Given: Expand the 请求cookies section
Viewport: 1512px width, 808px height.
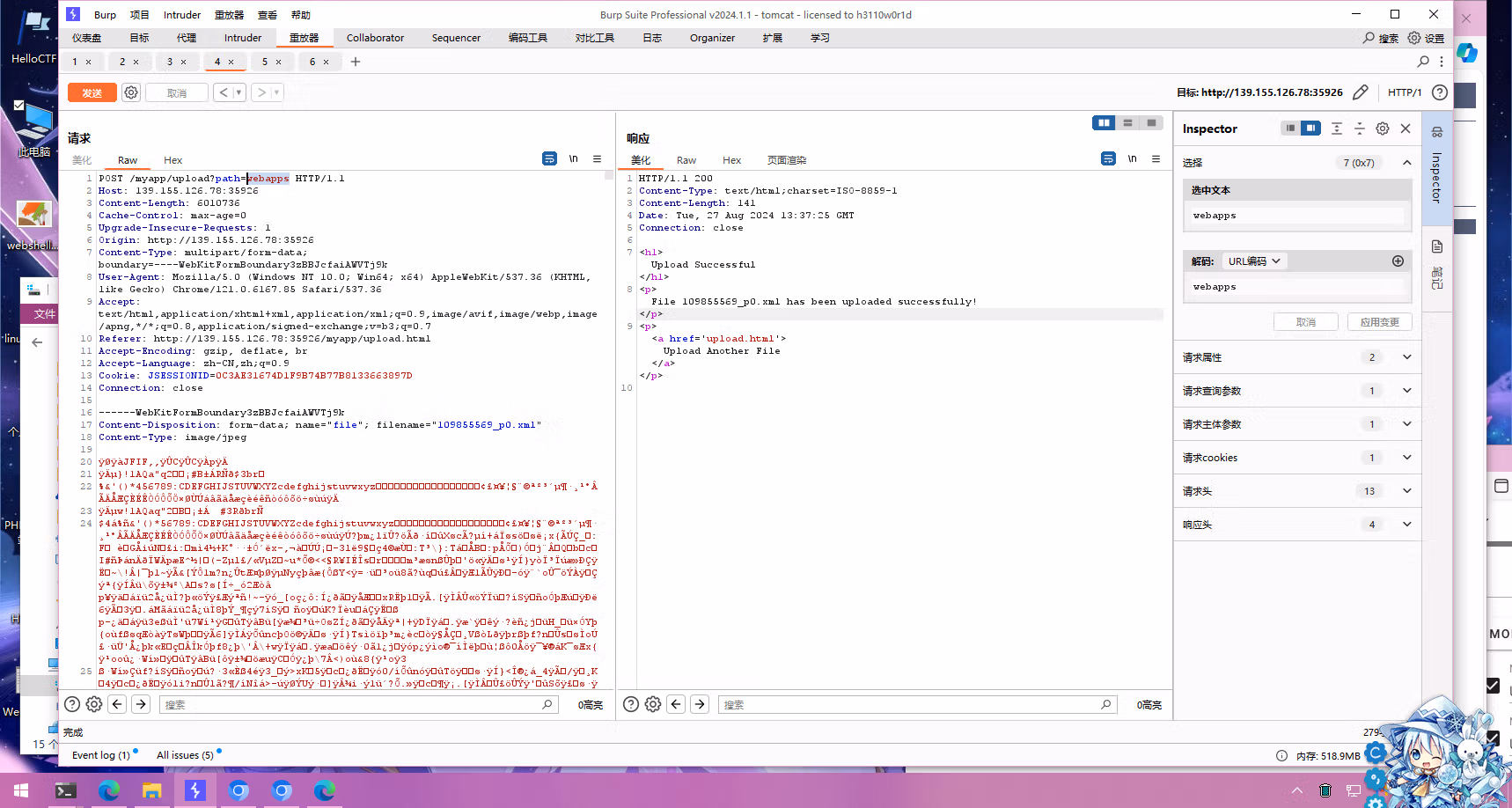Looking at the screenshot, I should click(1297, 458).
